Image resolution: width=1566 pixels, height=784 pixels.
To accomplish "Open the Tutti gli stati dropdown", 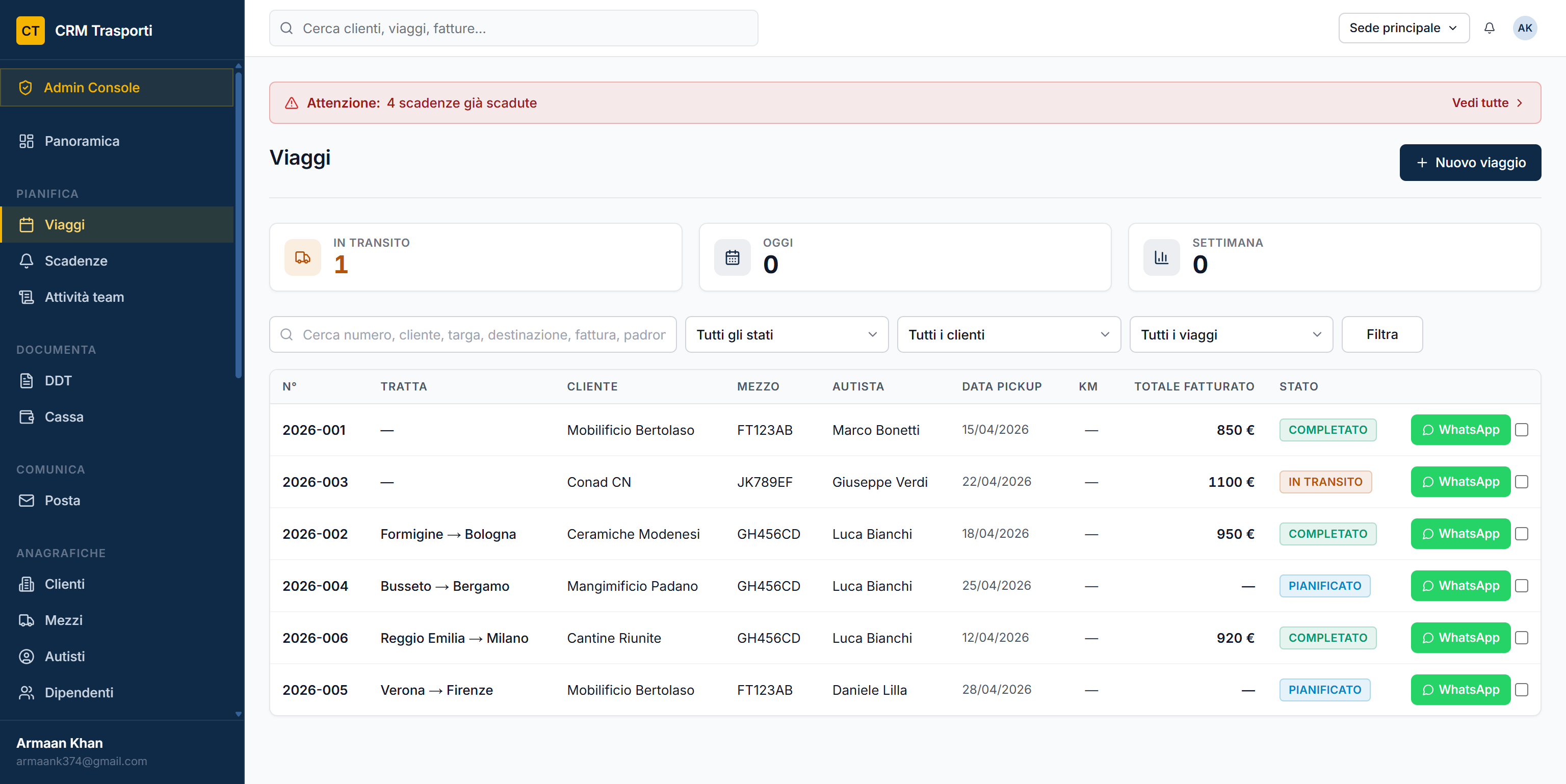I will click(786, 334).
